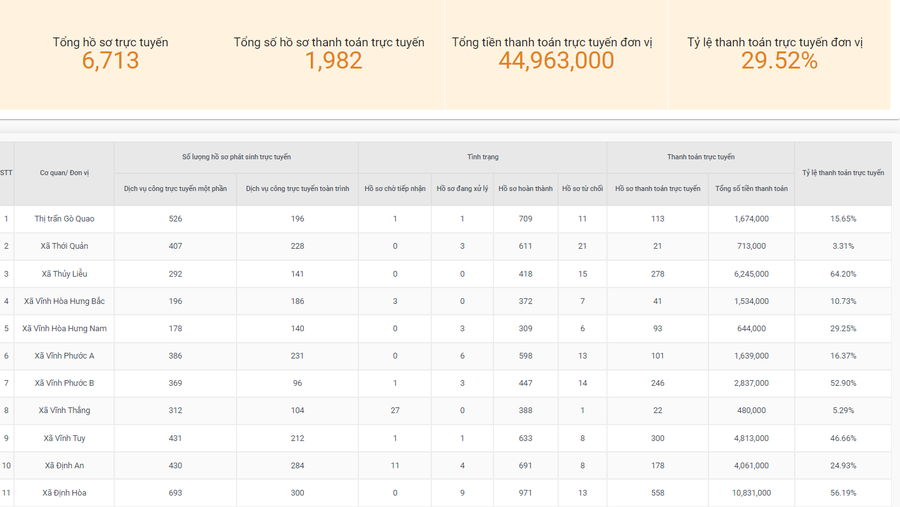Choose the Xã Vĩnh Phước A entry

[64, 356]
